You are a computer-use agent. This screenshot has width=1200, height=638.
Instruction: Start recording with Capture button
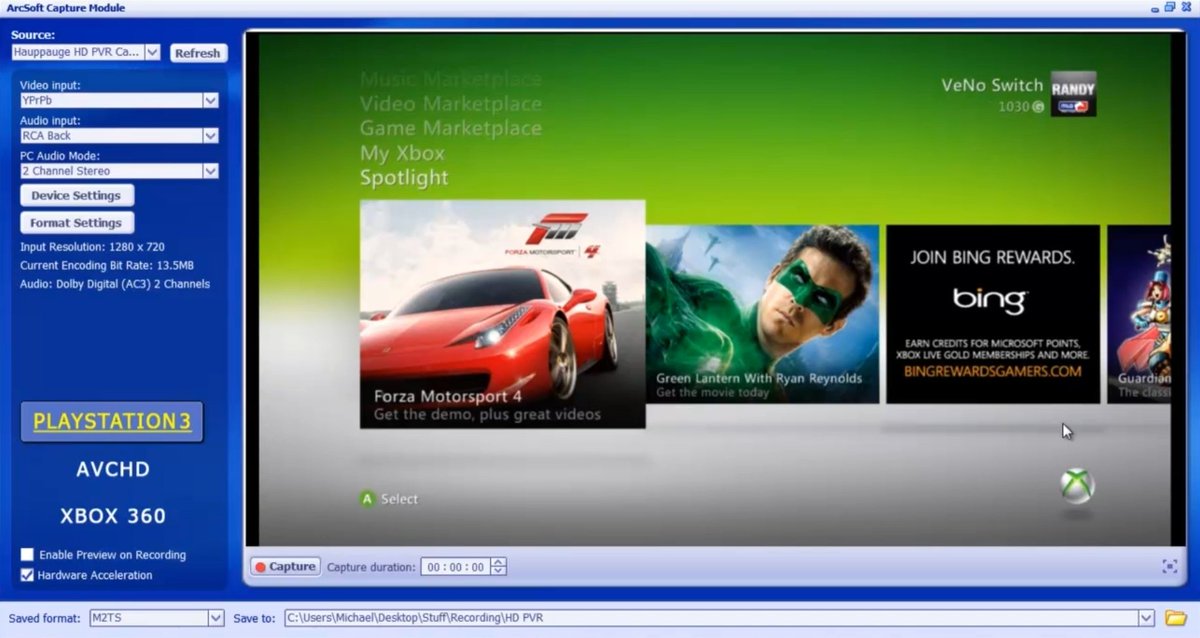[285, 567]
